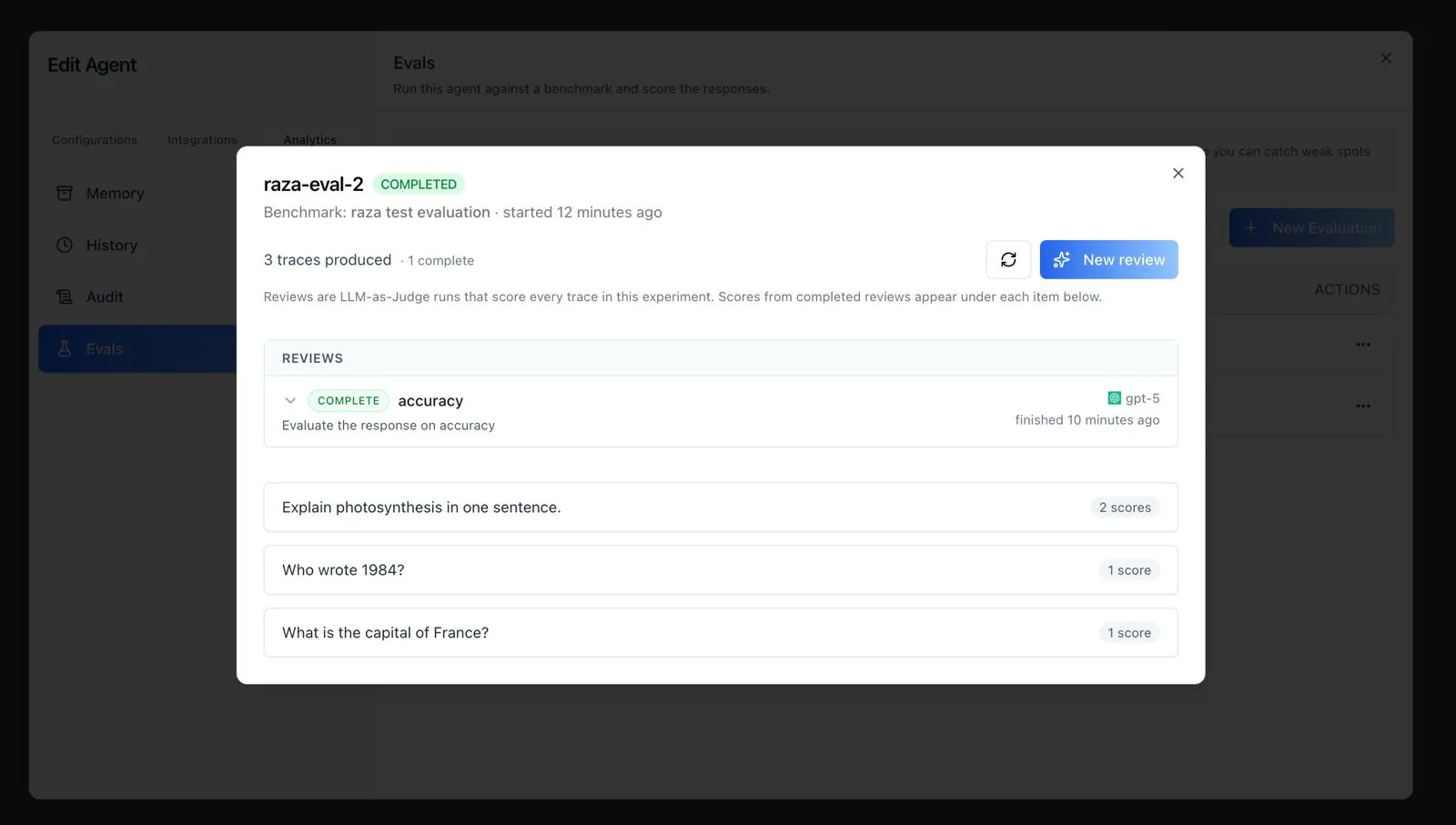Click the Memory sidebar icon

point(65,193)
